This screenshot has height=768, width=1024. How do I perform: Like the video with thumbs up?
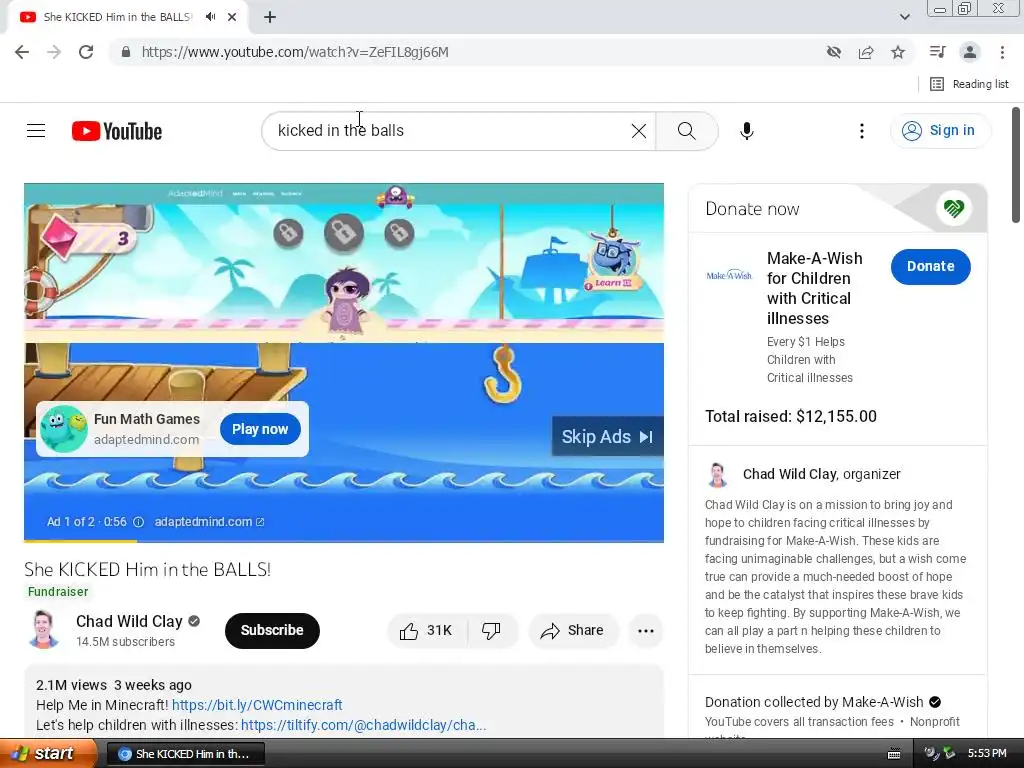(426, 630)
